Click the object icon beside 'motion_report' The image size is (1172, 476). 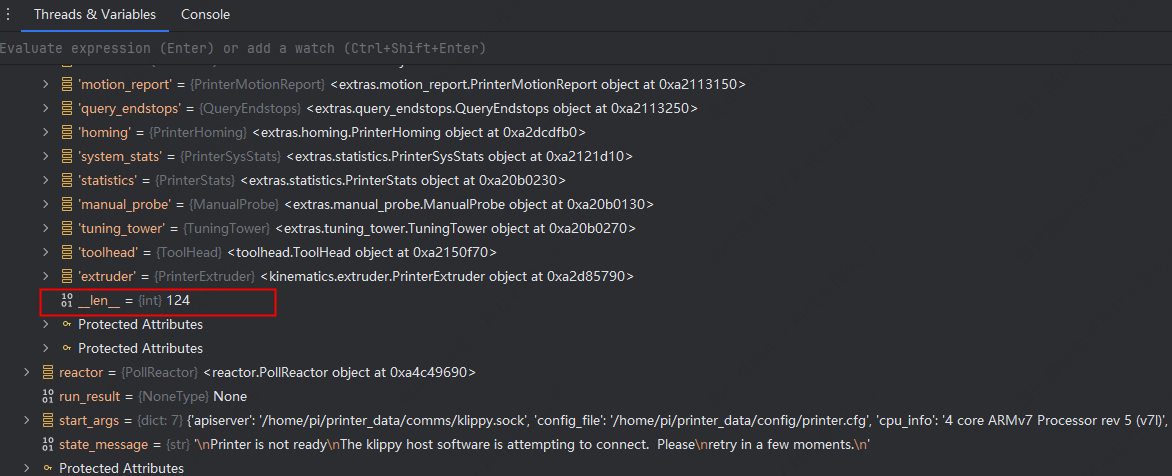(x=67, y=84)
